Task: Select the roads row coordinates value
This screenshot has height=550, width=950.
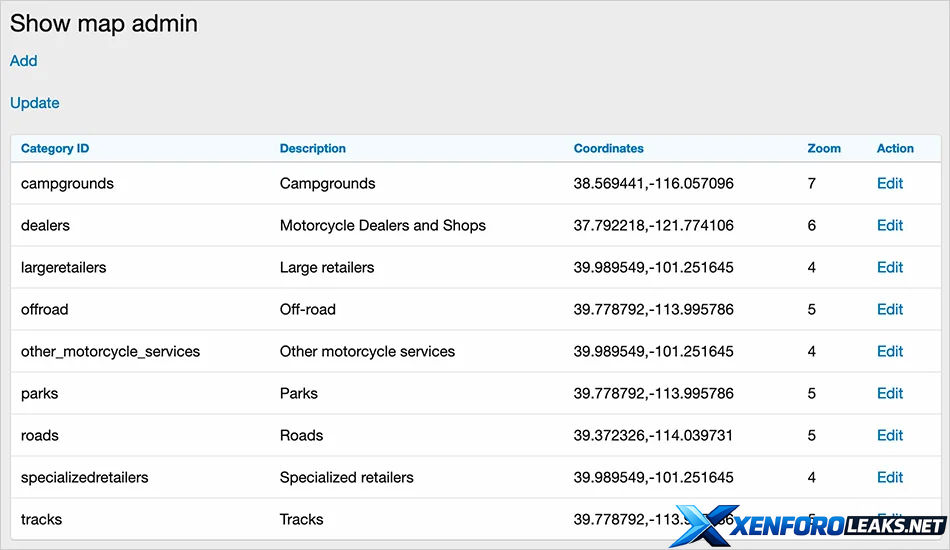Action: click(x=653, y=436)
